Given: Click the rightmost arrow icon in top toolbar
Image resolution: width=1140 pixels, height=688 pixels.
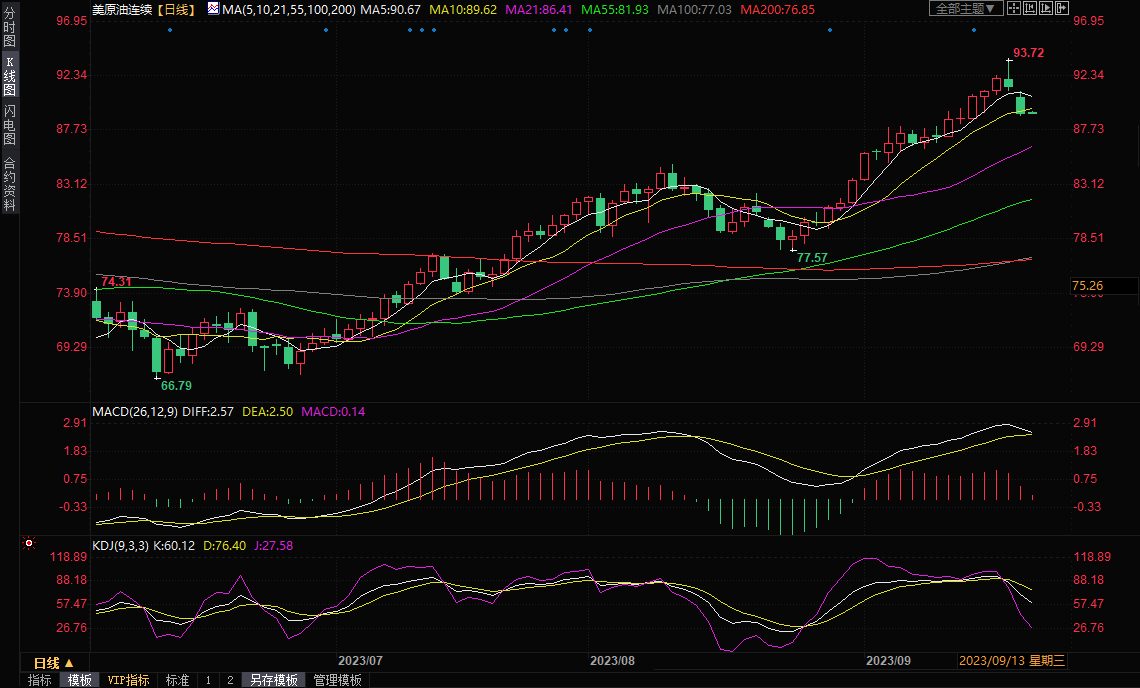Looking at the screenshot, I should point(1063,8).
